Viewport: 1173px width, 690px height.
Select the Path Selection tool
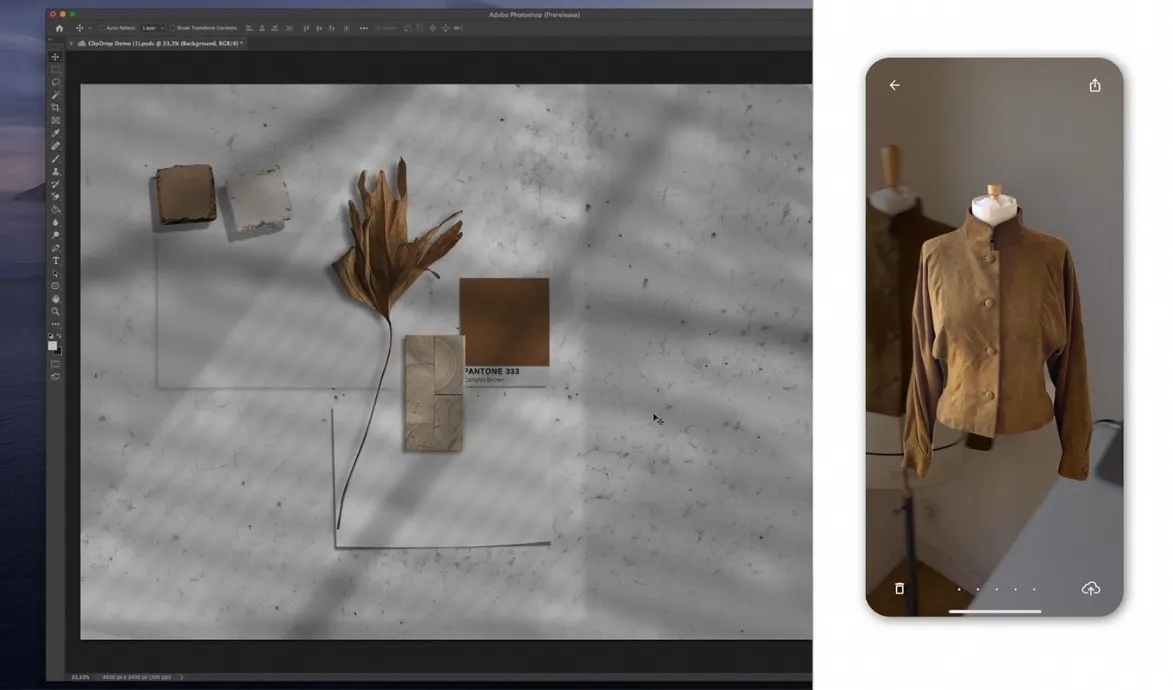click(x=55, y=273)
